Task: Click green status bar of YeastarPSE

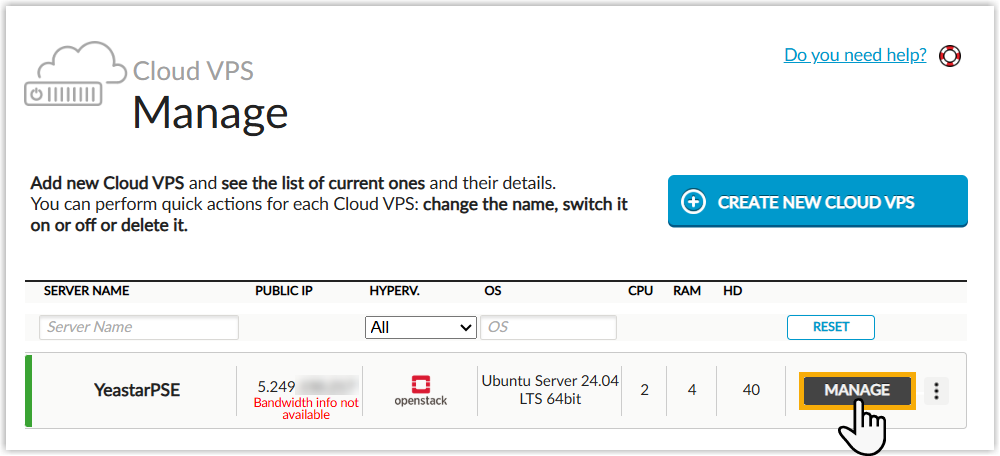Action: 29,391
